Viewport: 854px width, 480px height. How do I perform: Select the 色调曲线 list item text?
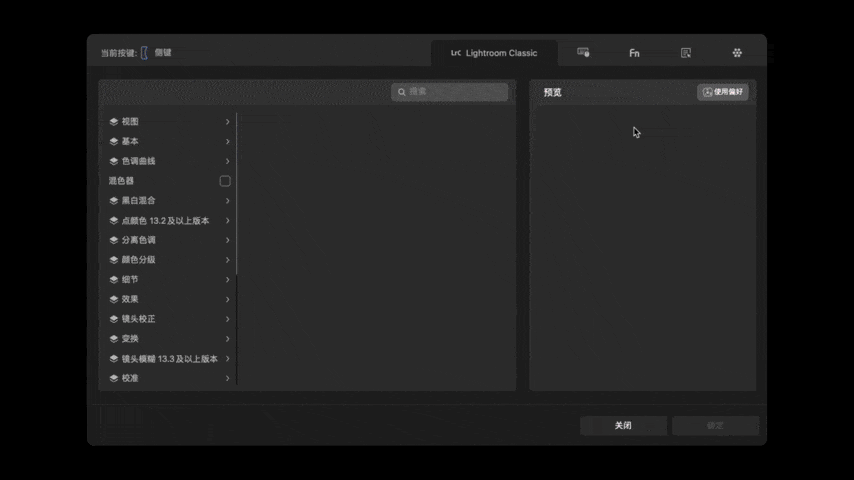pos(138,161)
